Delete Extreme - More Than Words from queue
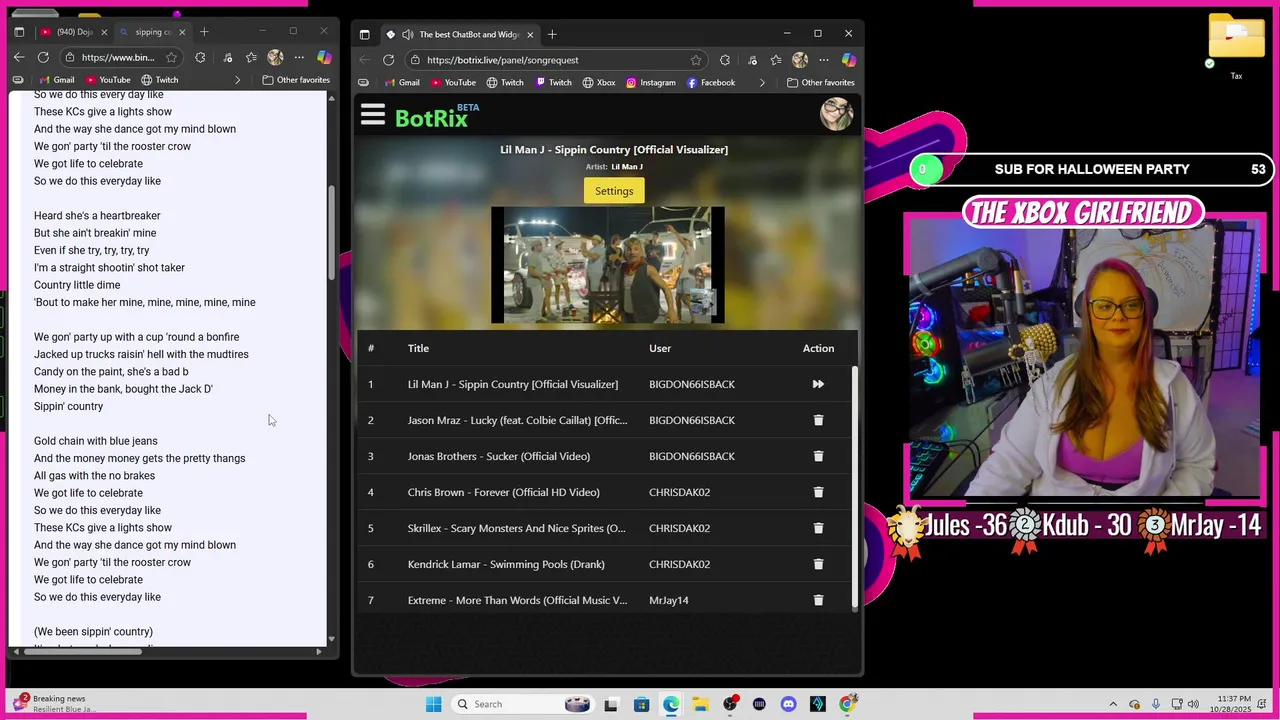 click(818, 600)
